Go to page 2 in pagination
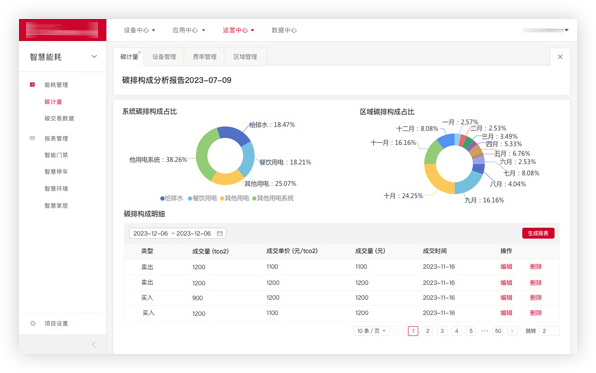 tap(428, 331)
